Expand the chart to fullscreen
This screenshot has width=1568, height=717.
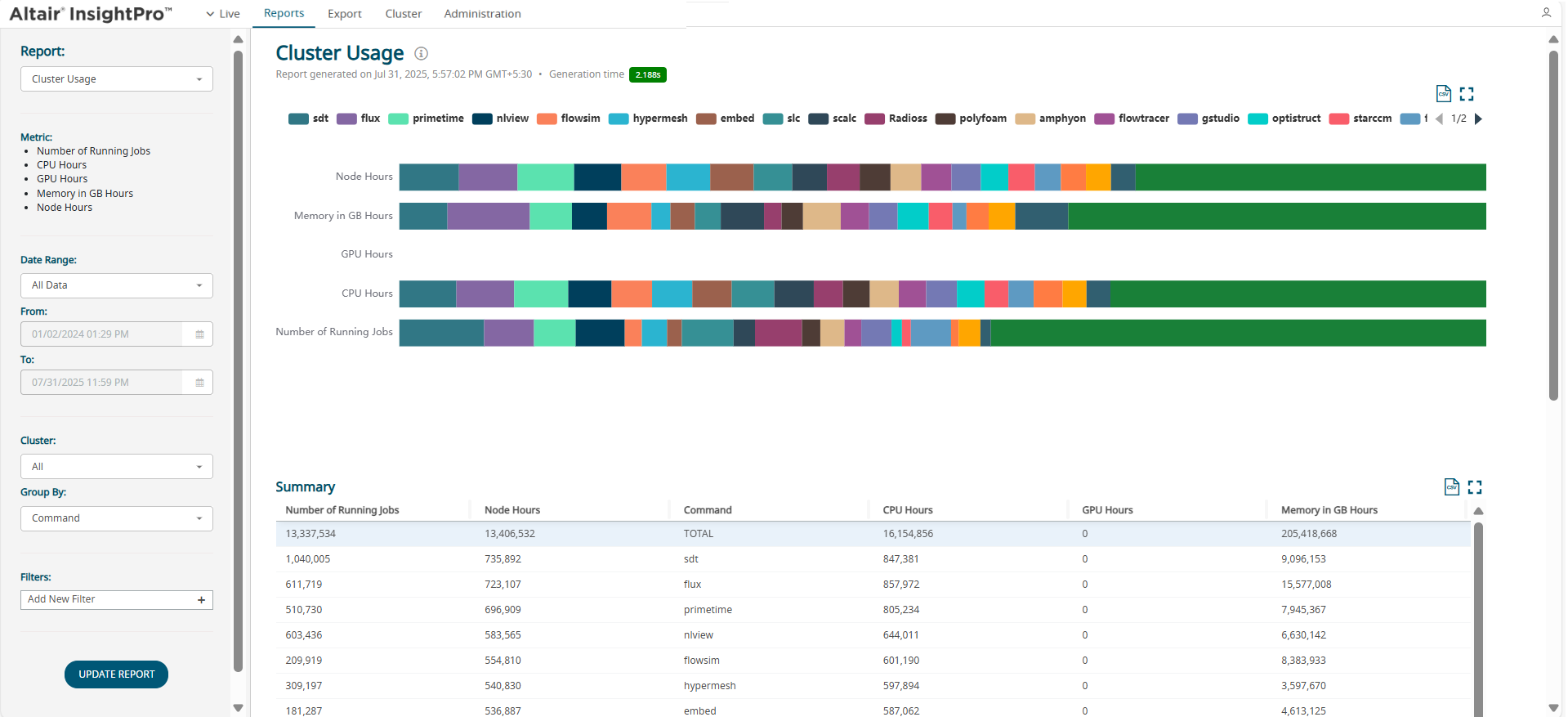pyautogui.click(x=1467, y=94)
